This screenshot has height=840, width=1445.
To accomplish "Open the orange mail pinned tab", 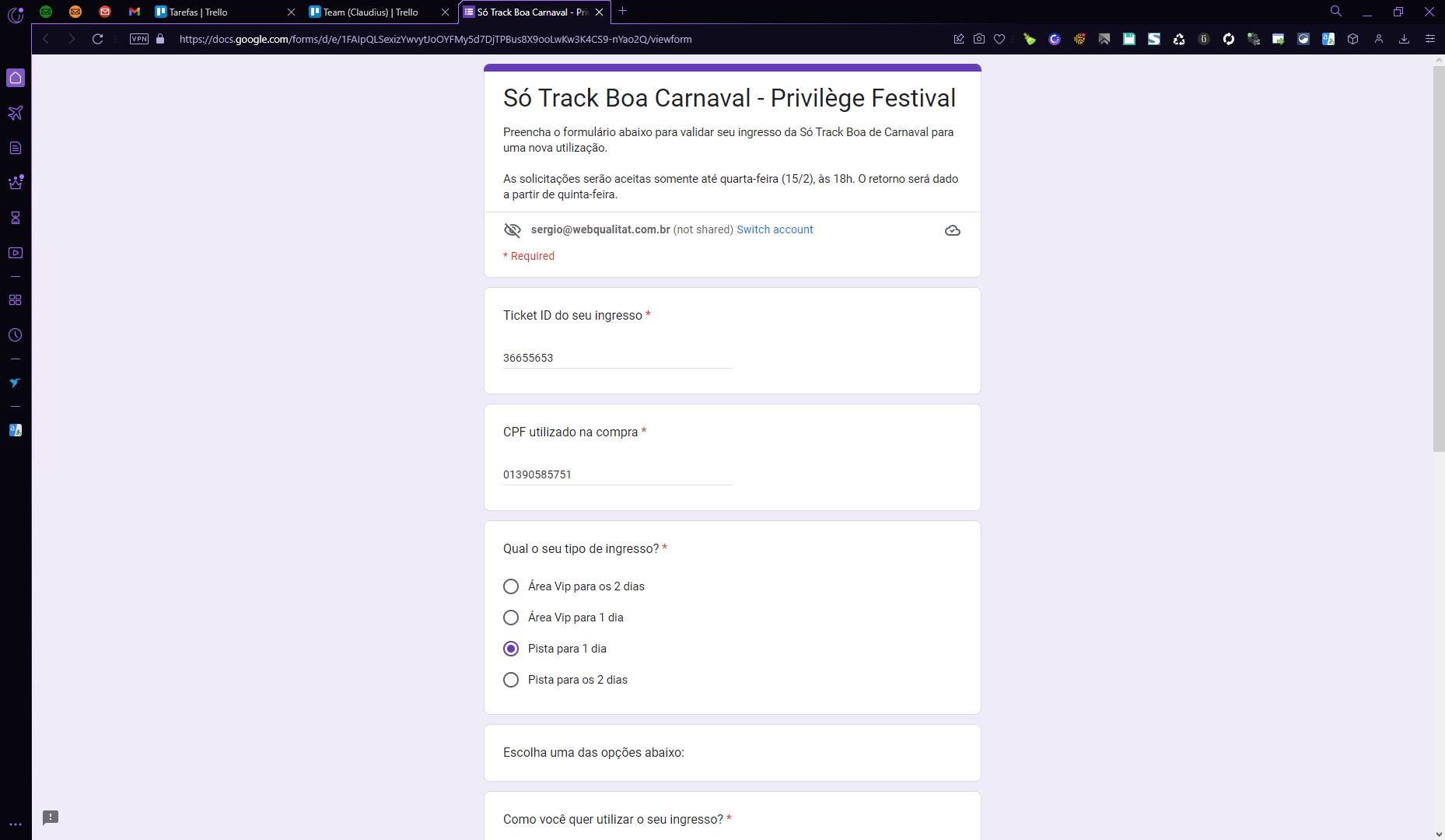I will point(75,12).
